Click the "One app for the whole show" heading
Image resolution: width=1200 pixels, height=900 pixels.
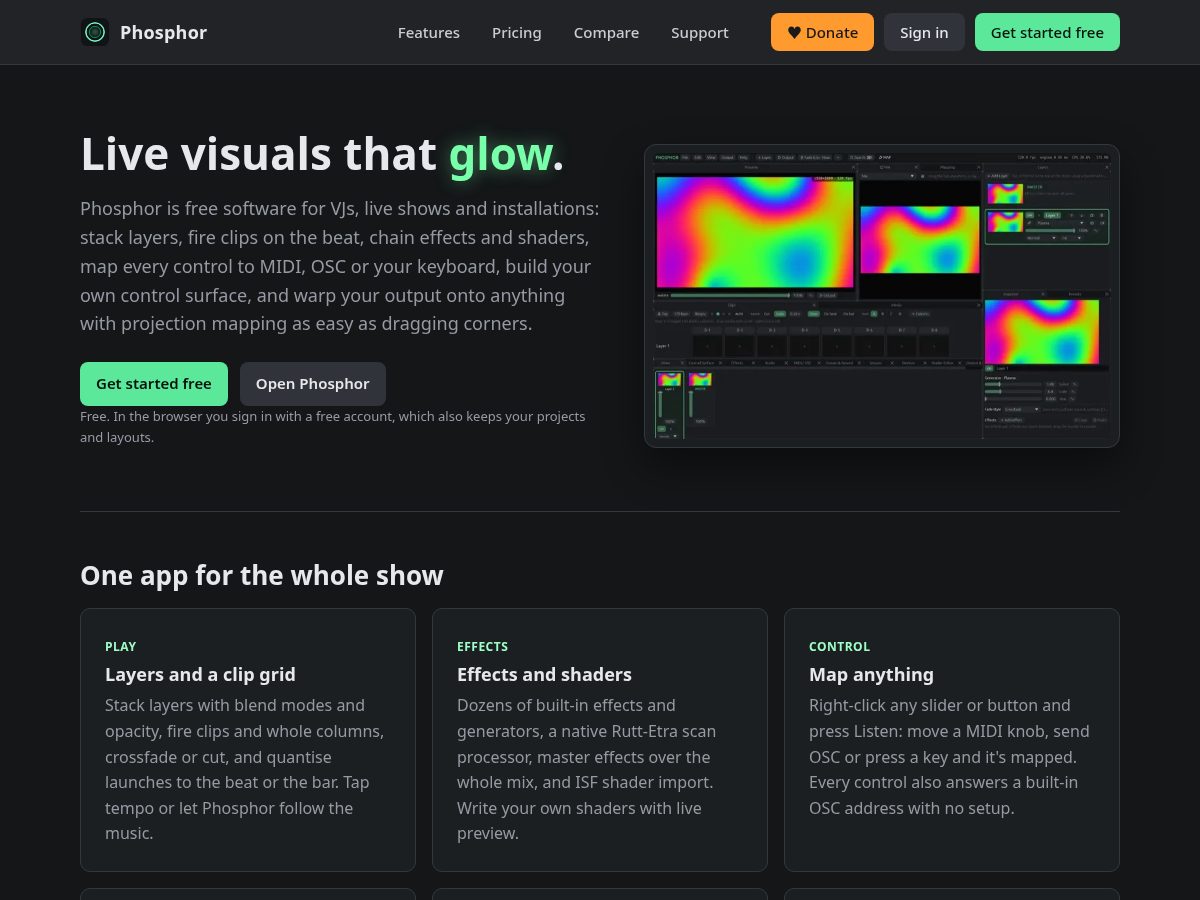click(262, 576)
